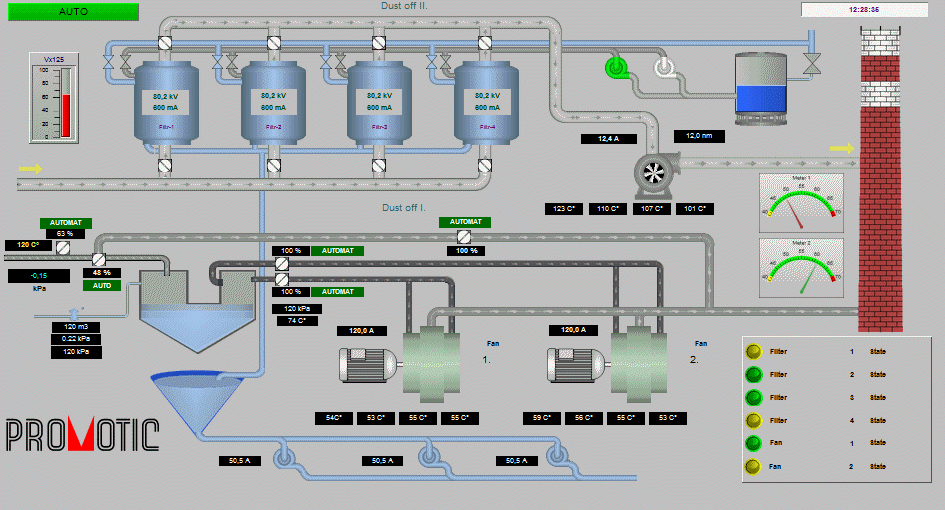This screenshot has height=510, width=945.
Task: Click the Meter 1 dial gauge
Action: [x=801, y=201]
